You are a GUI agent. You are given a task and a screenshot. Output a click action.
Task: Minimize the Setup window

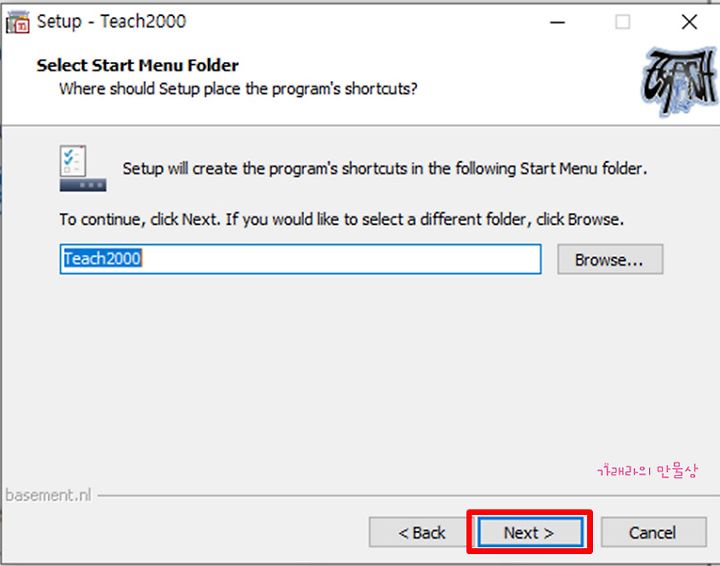557,22
